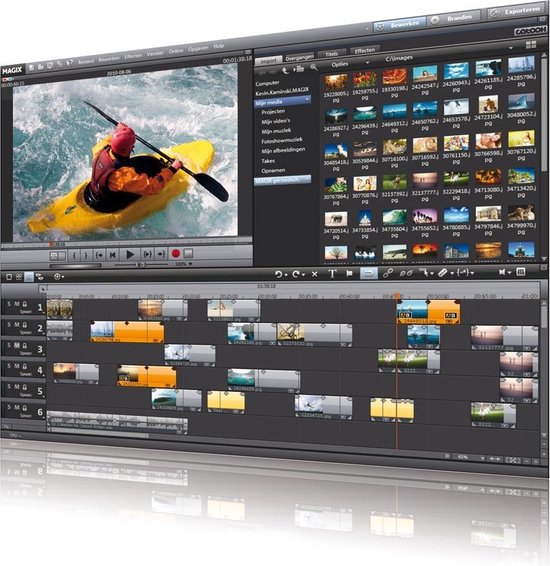Set the range in-point bracket marker

point(74,256)
